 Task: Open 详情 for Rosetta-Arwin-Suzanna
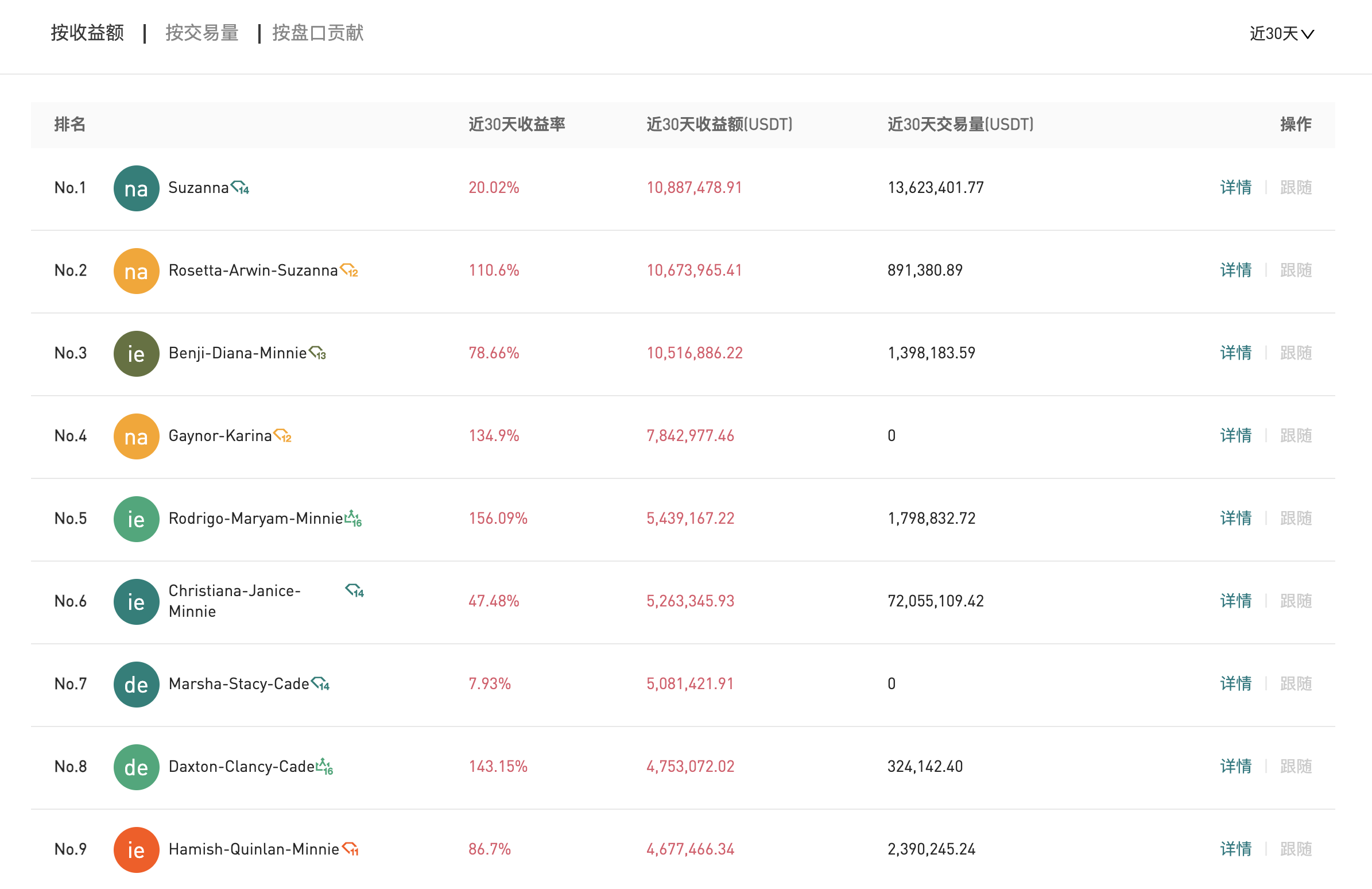click(1235, 270)
